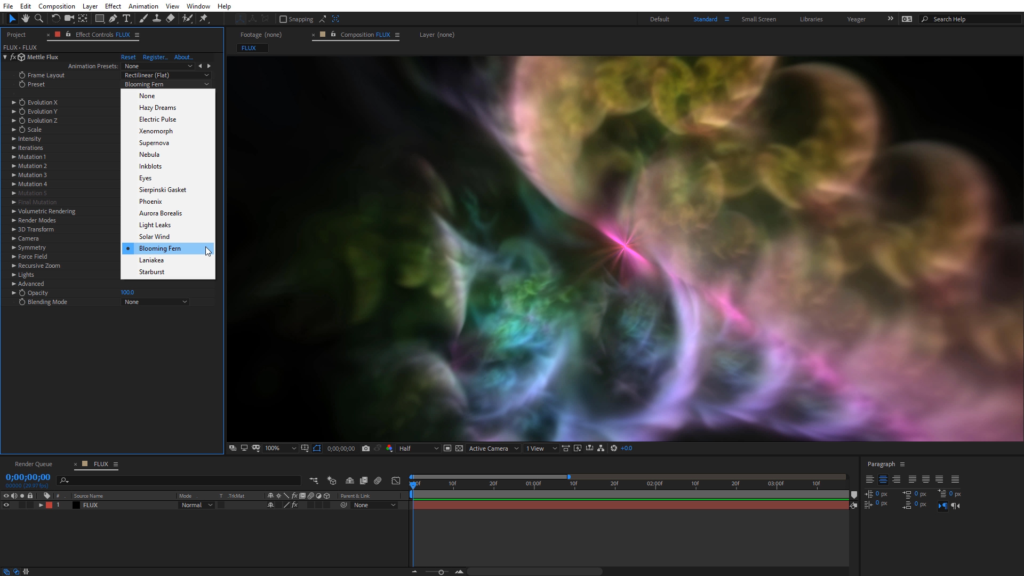Choose Aurora Borealis from the preset list

click(x=160, y=213)
